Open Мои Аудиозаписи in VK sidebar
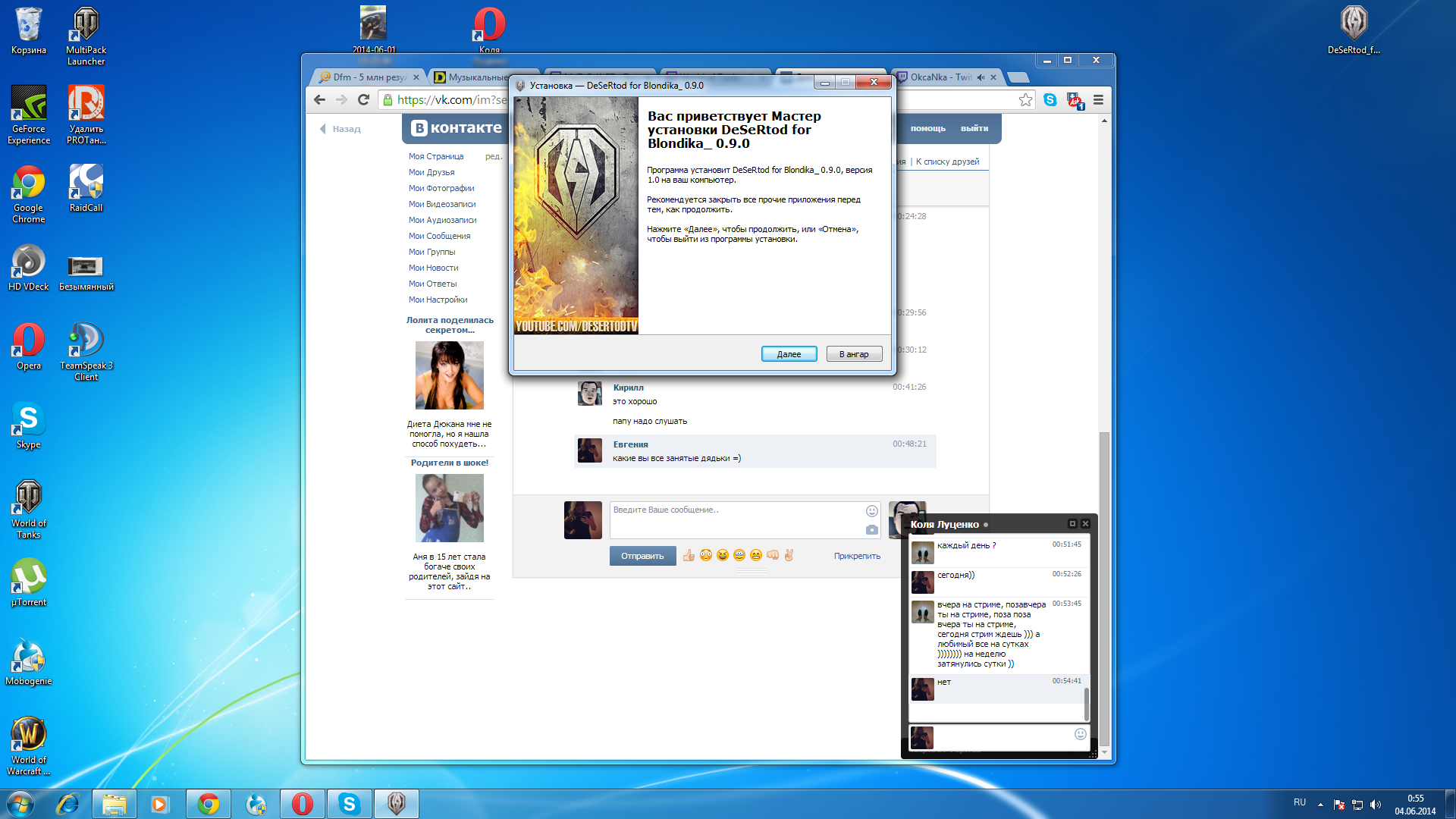This screenshot has height=819, width=1456. coord(442,220)
